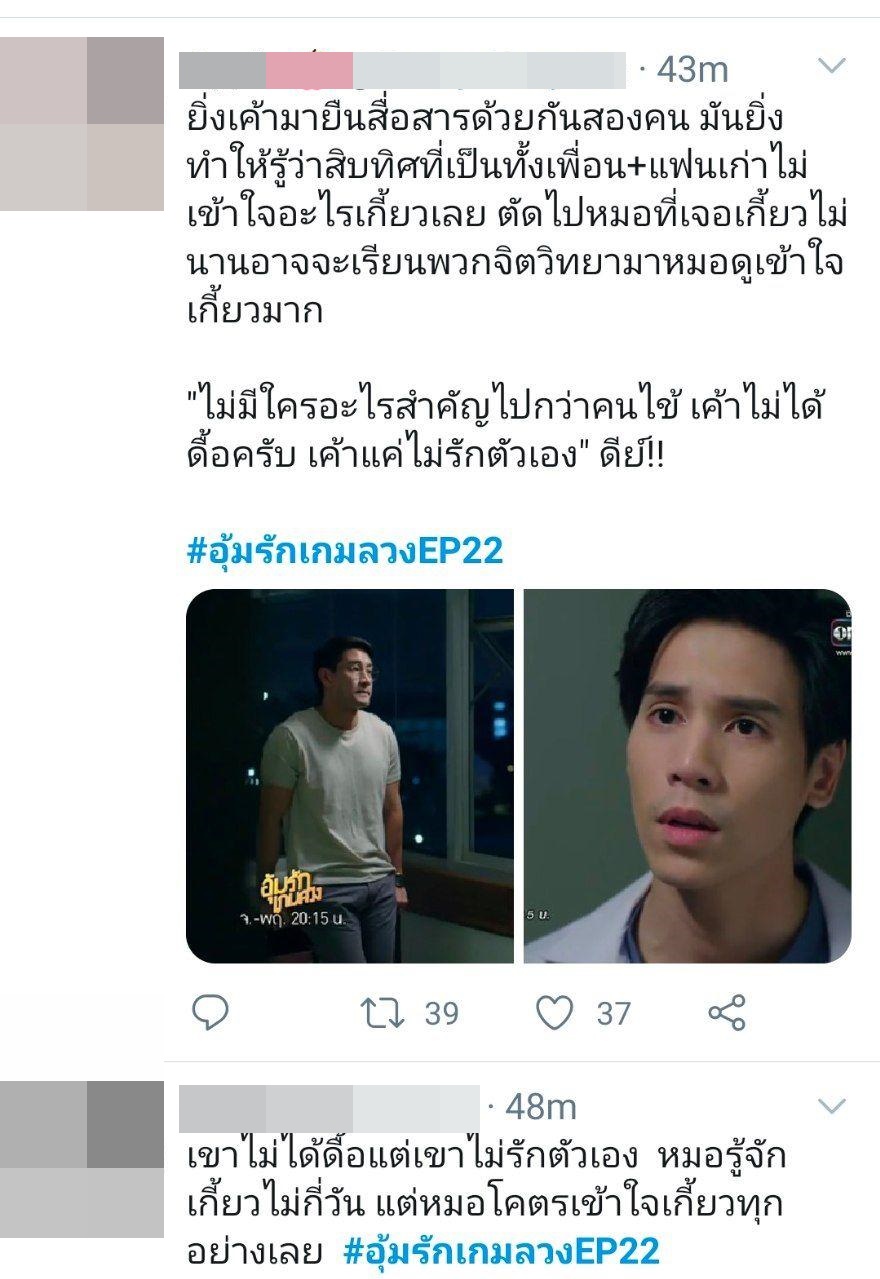Like the first tweet with 37 likes
This screenshot has width=880, height=1279.
point(554,1013)
